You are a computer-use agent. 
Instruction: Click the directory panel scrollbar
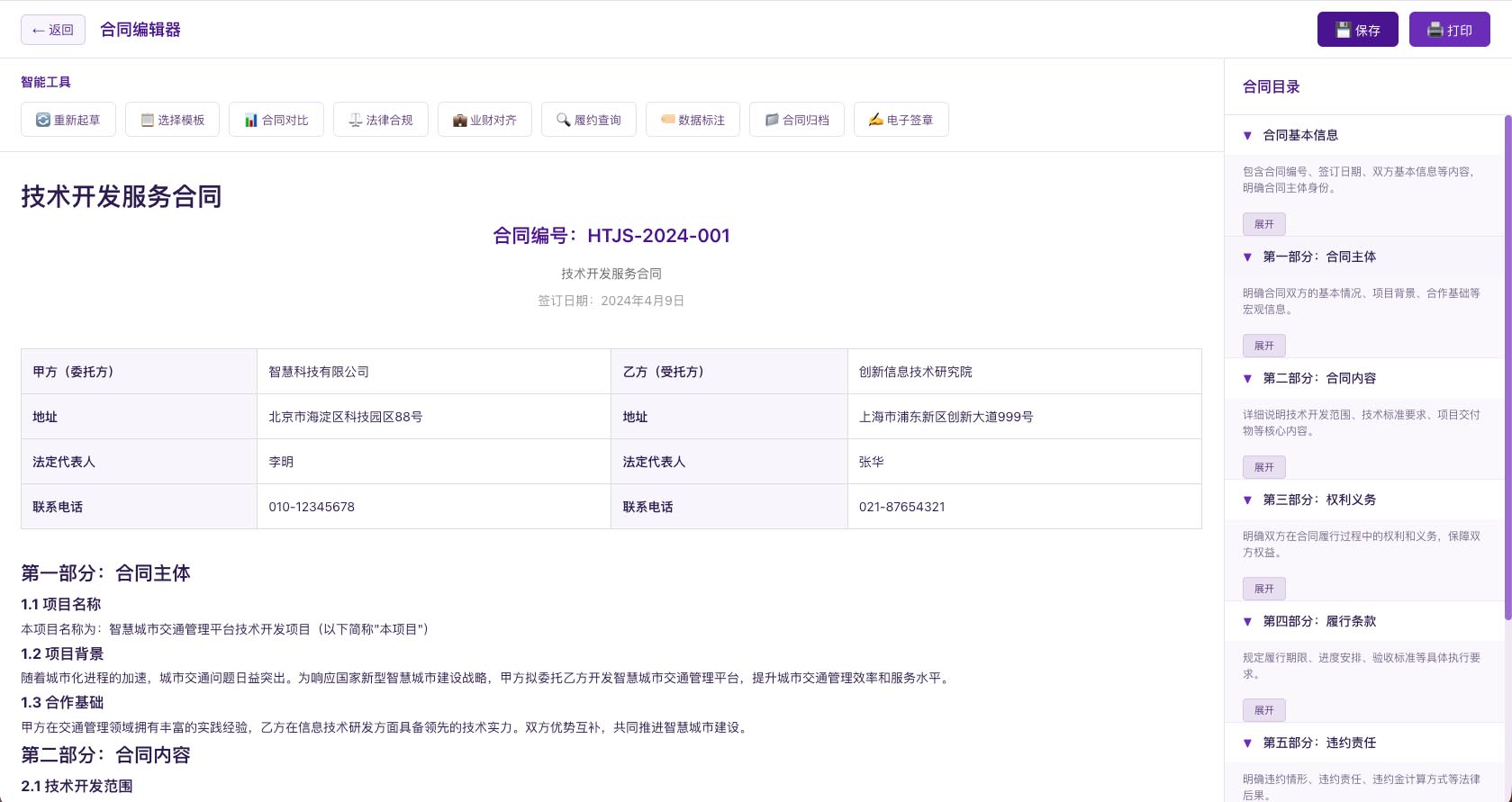pos(1507,360)
